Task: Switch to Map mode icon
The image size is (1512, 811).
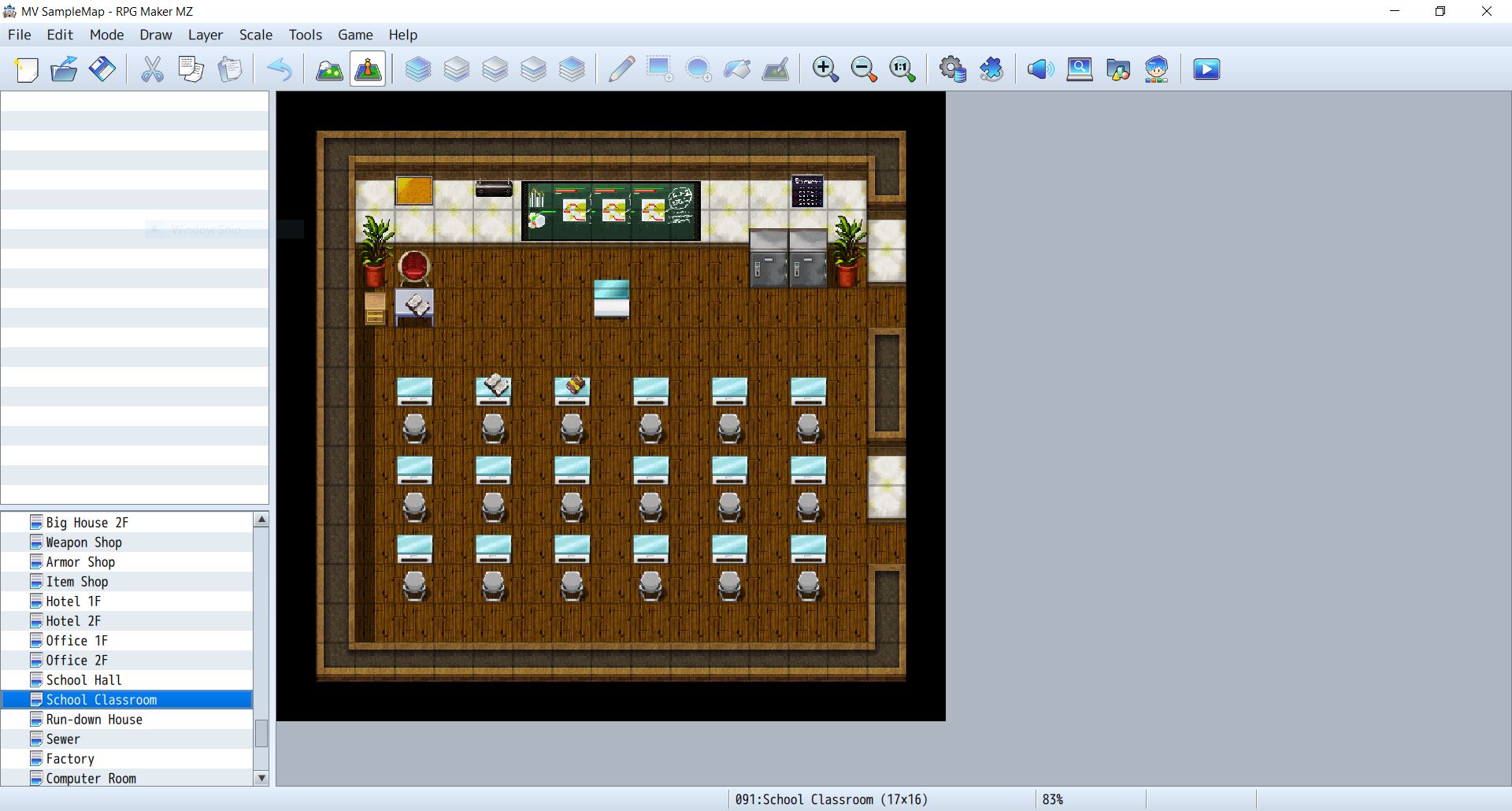Action: coord(329,69)
